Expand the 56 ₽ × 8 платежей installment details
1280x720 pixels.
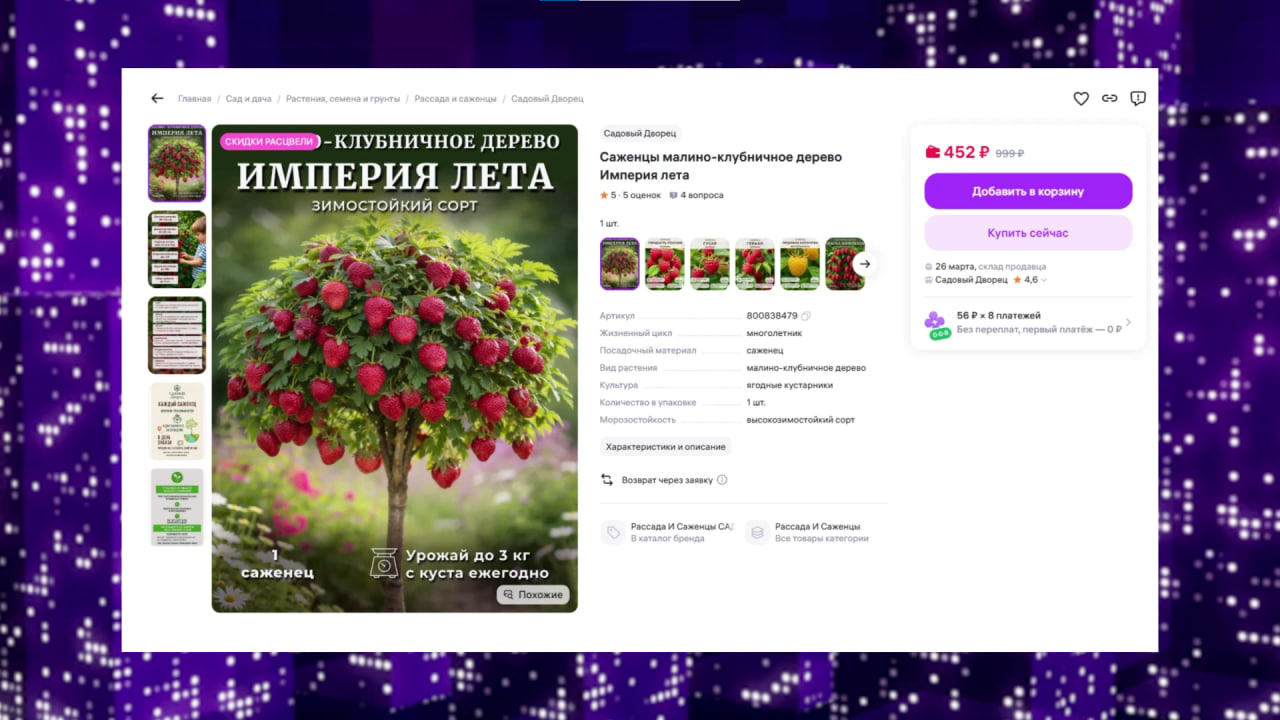[x=1128, y=323]
